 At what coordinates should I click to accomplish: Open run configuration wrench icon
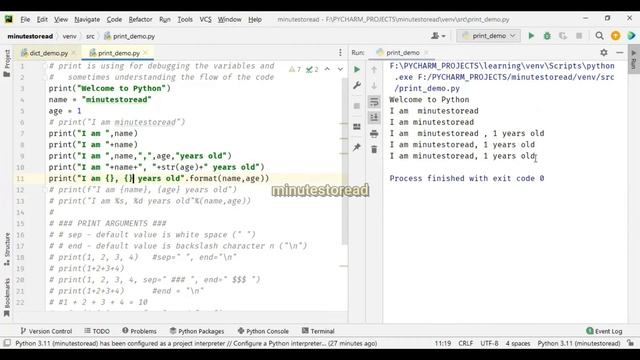[x=357, y=85]
